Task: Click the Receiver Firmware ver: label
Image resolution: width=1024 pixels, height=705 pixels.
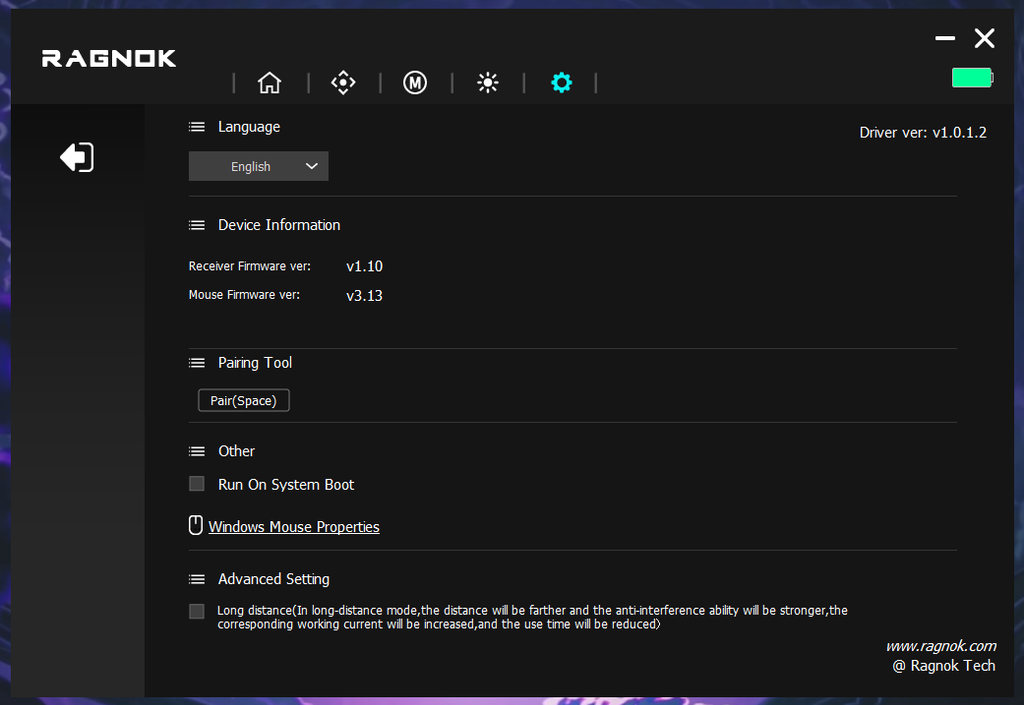Action: pyautogui.click(x=249, y=266)
